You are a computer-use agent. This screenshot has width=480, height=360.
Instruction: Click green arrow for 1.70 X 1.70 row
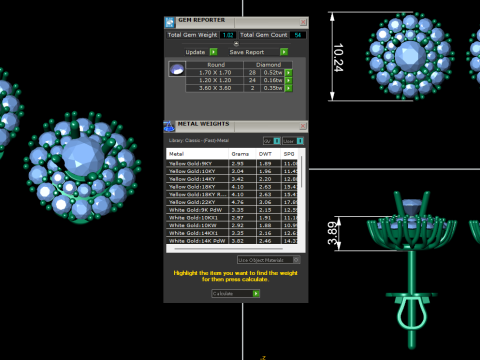coord(289,73)
